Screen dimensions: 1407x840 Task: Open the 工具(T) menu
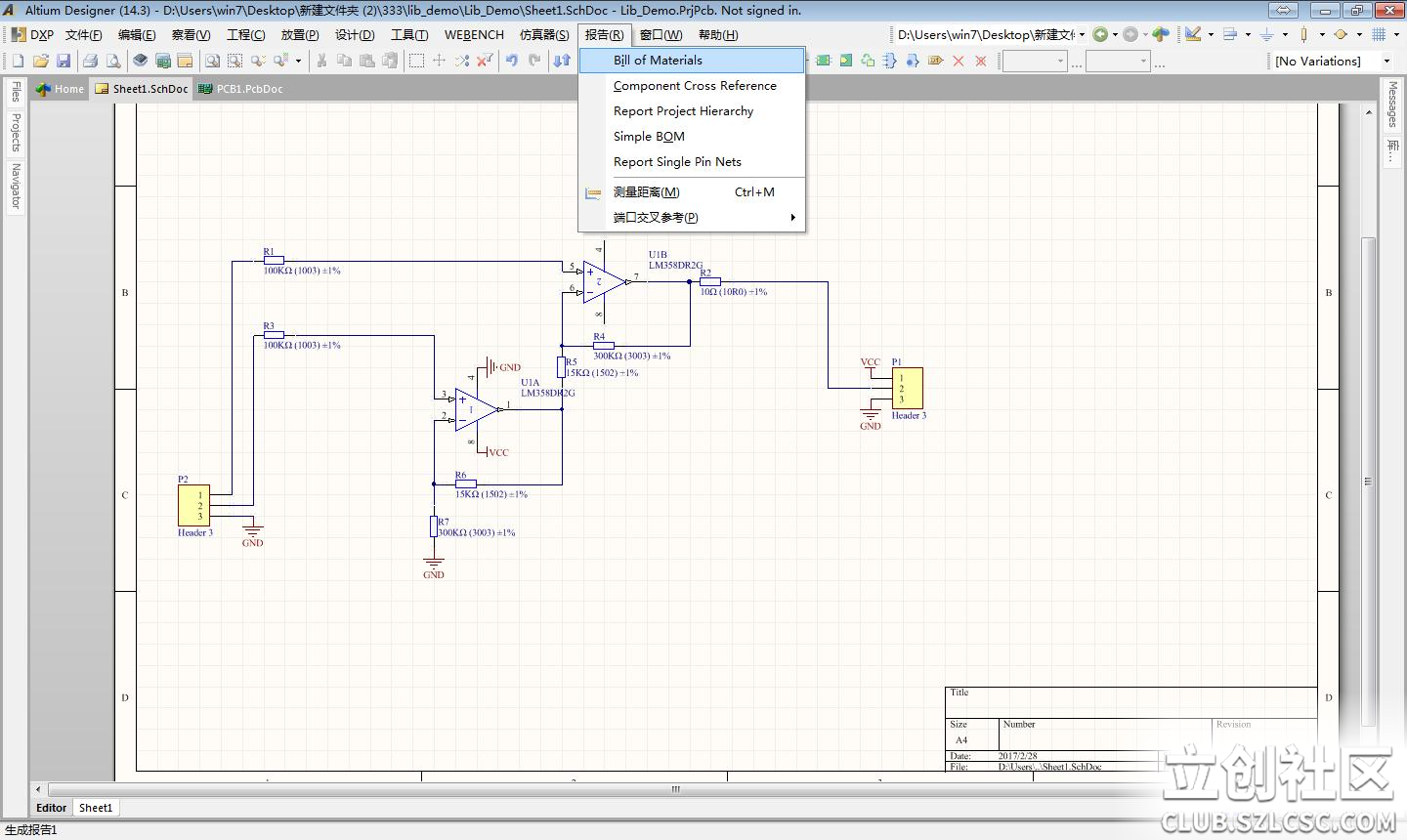[x=409, y=34]
